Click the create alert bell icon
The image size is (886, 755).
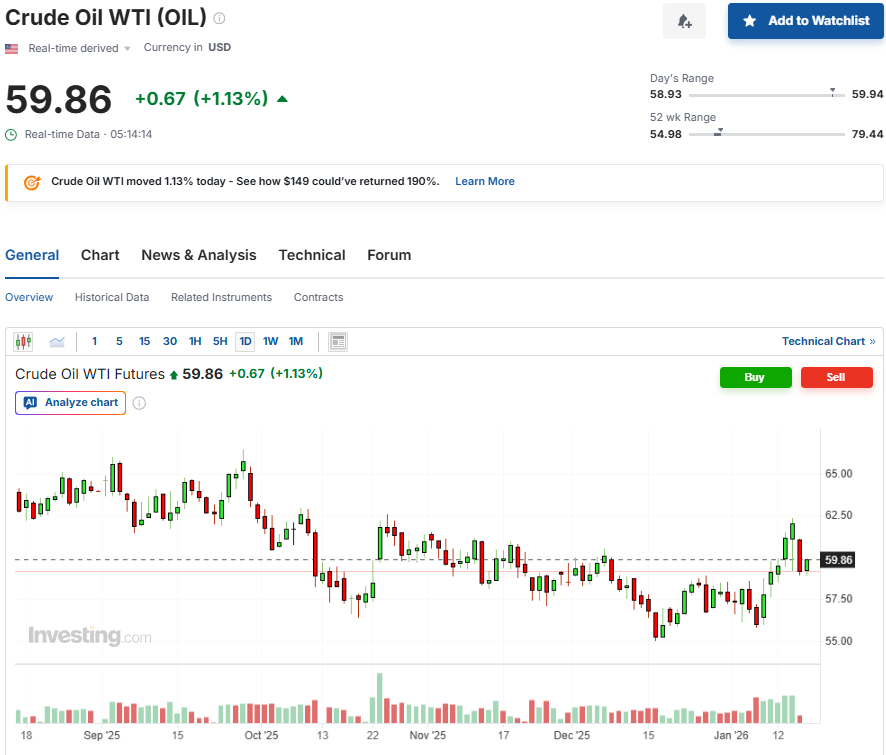[684, 21]
